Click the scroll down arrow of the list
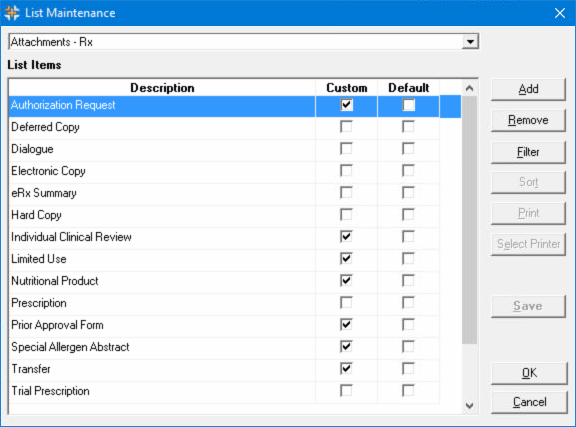 pos(469,406)
